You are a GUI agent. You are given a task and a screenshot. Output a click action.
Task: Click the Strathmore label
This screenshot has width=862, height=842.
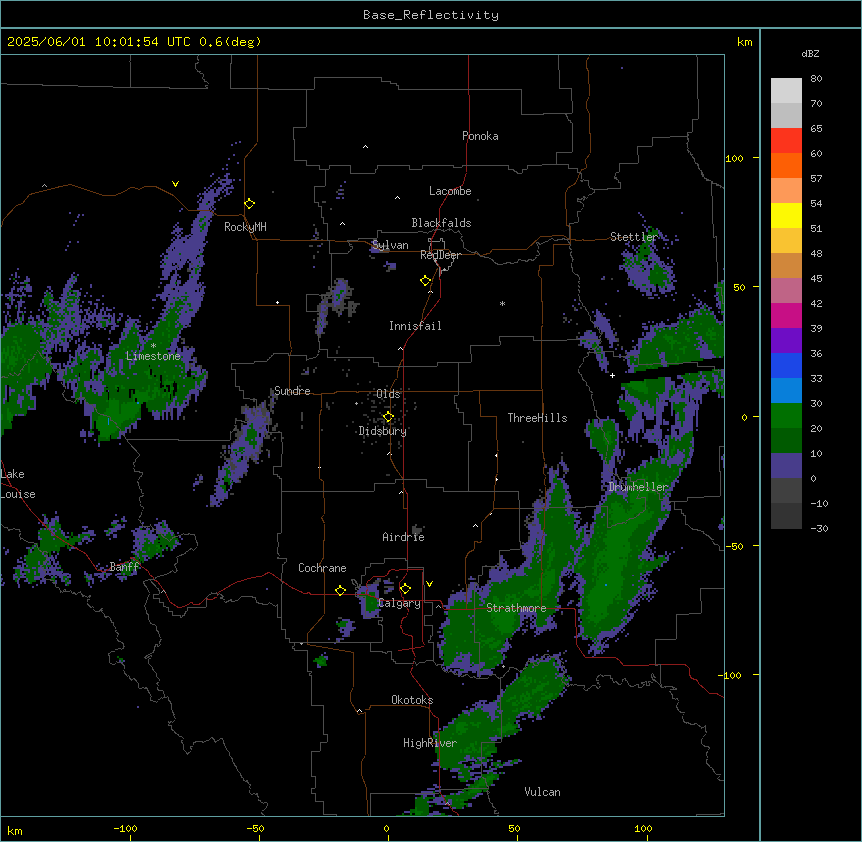(516, 608)
